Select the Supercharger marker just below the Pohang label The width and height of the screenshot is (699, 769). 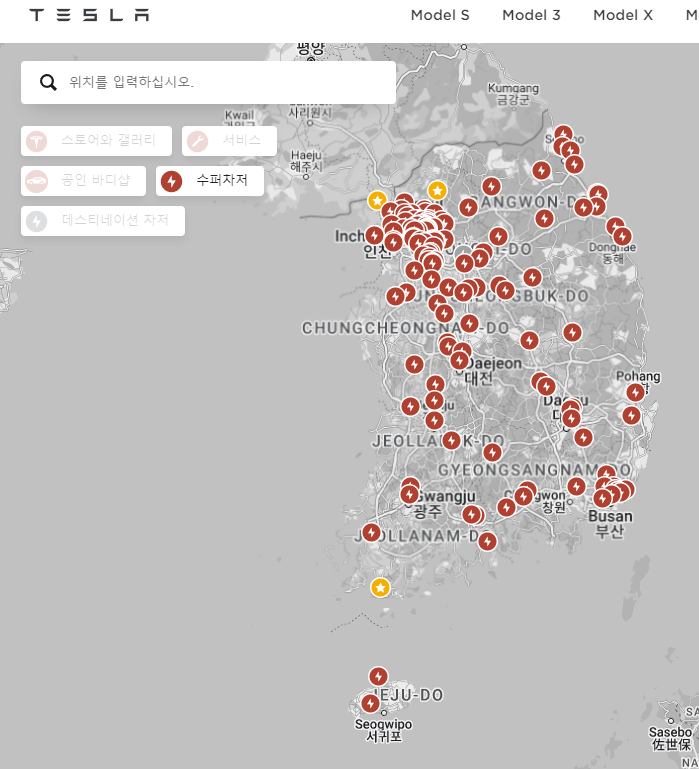coord(636,392)
